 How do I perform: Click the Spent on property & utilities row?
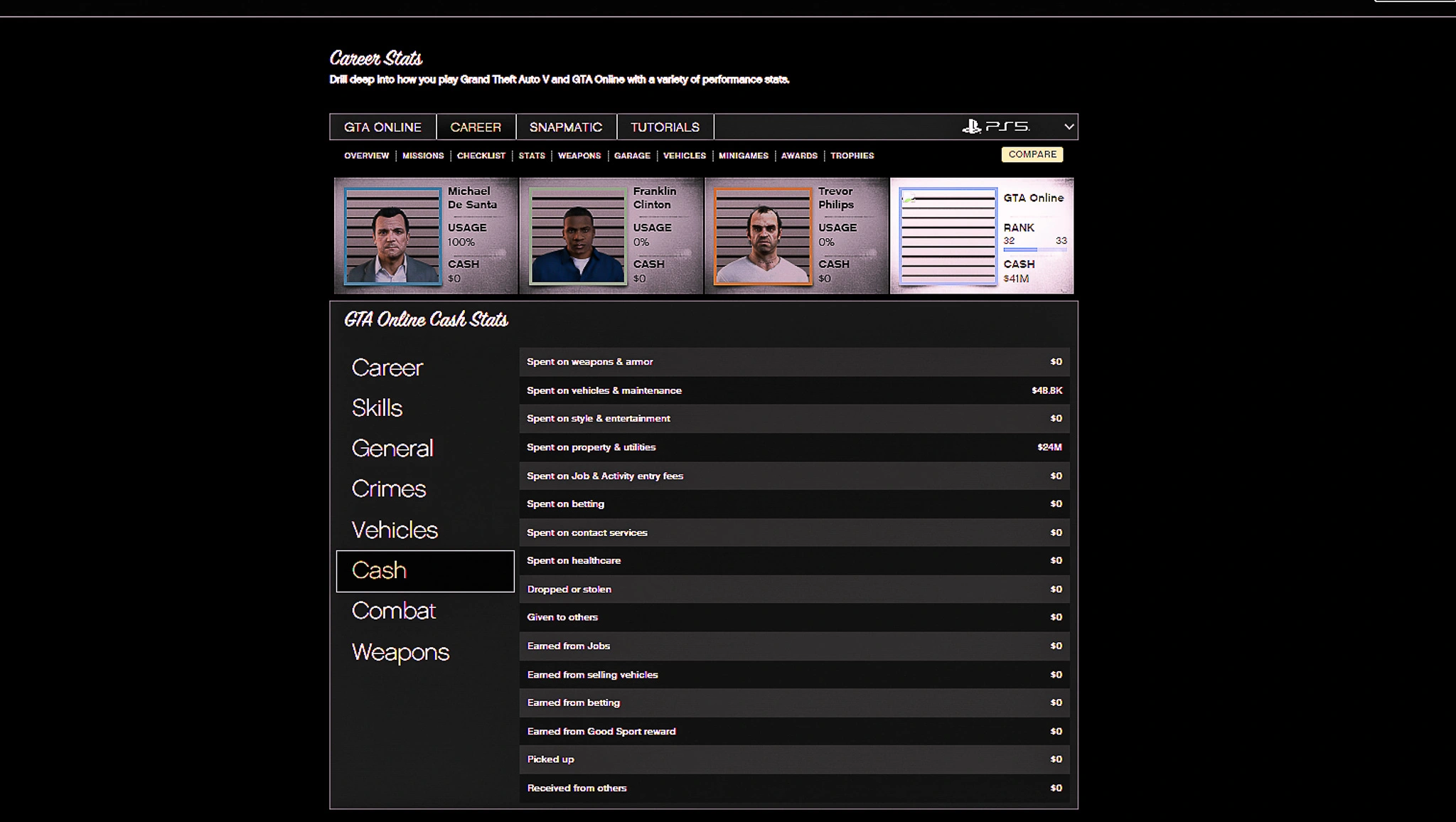point(793,447)
